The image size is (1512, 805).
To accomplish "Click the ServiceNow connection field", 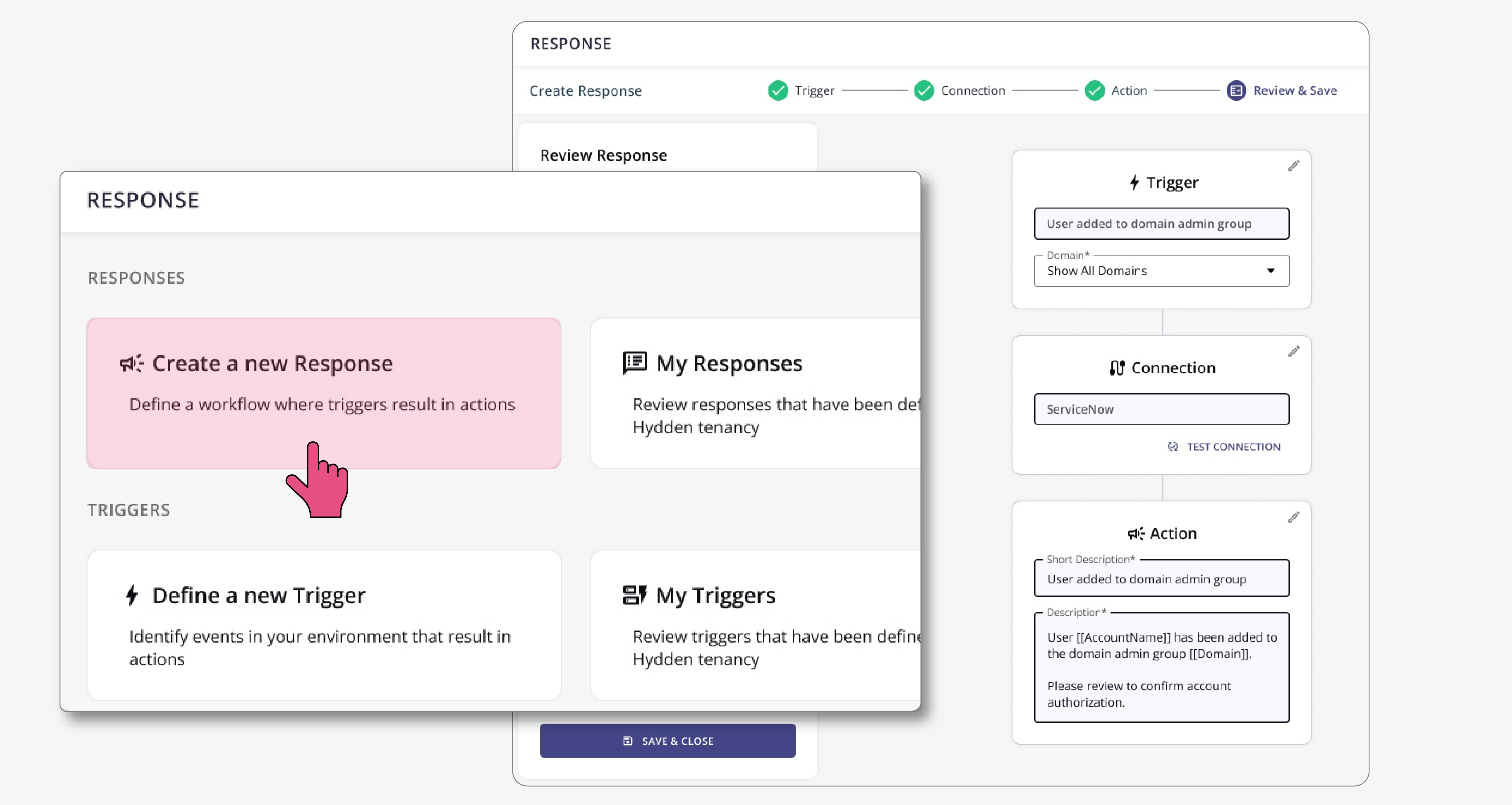I will click(x=1161, y=409).
